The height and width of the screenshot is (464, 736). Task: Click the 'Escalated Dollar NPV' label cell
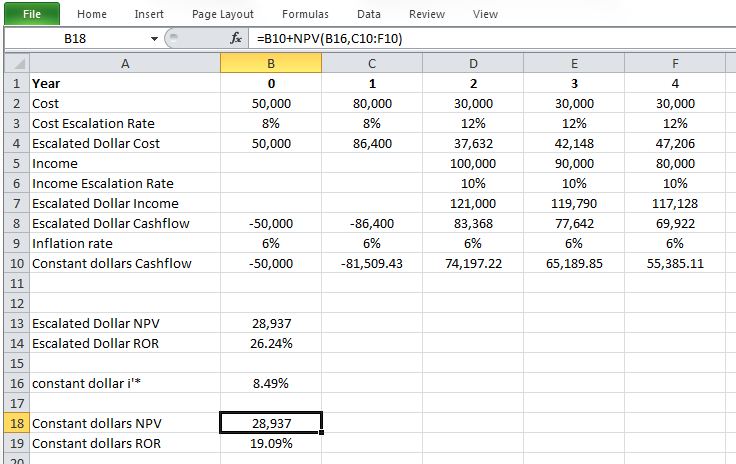click(125, 323)
